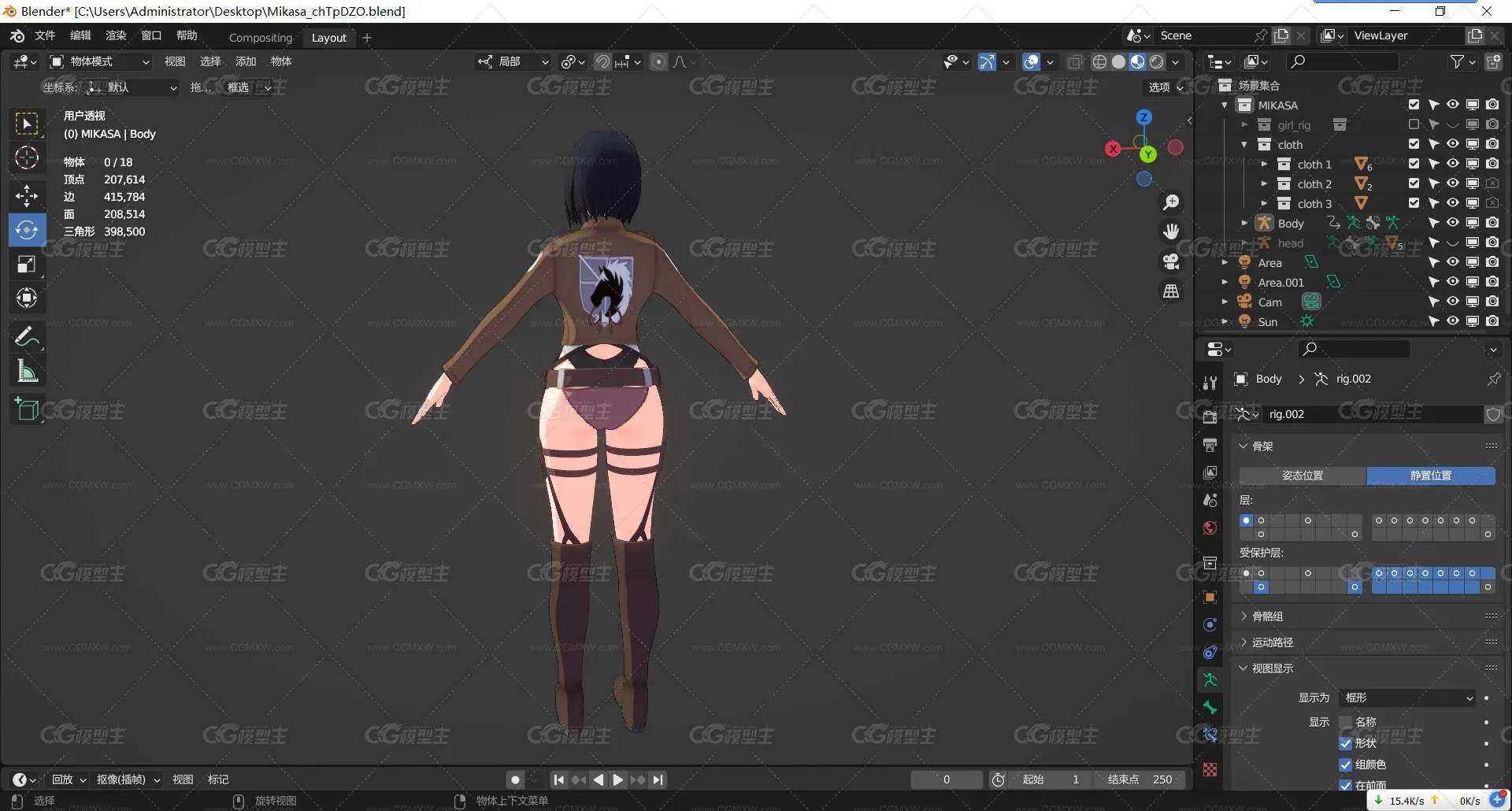Viewport: 1512px width, 811px height.
Task: Toggle viewport gizmo display
Action: click(987, 61)
